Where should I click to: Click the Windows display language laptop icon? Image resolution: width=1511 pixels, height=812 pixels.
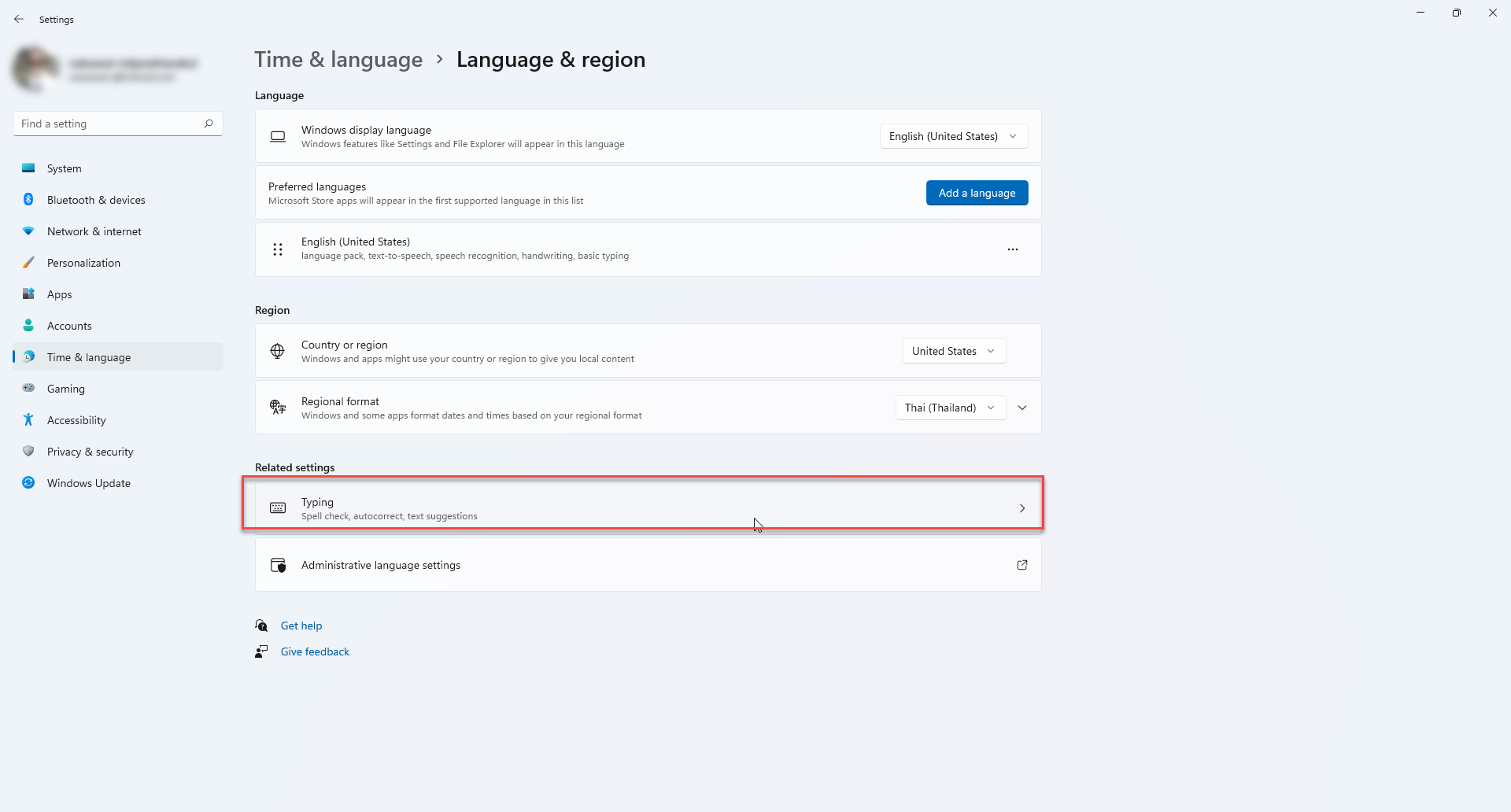[x=278, y=136]
